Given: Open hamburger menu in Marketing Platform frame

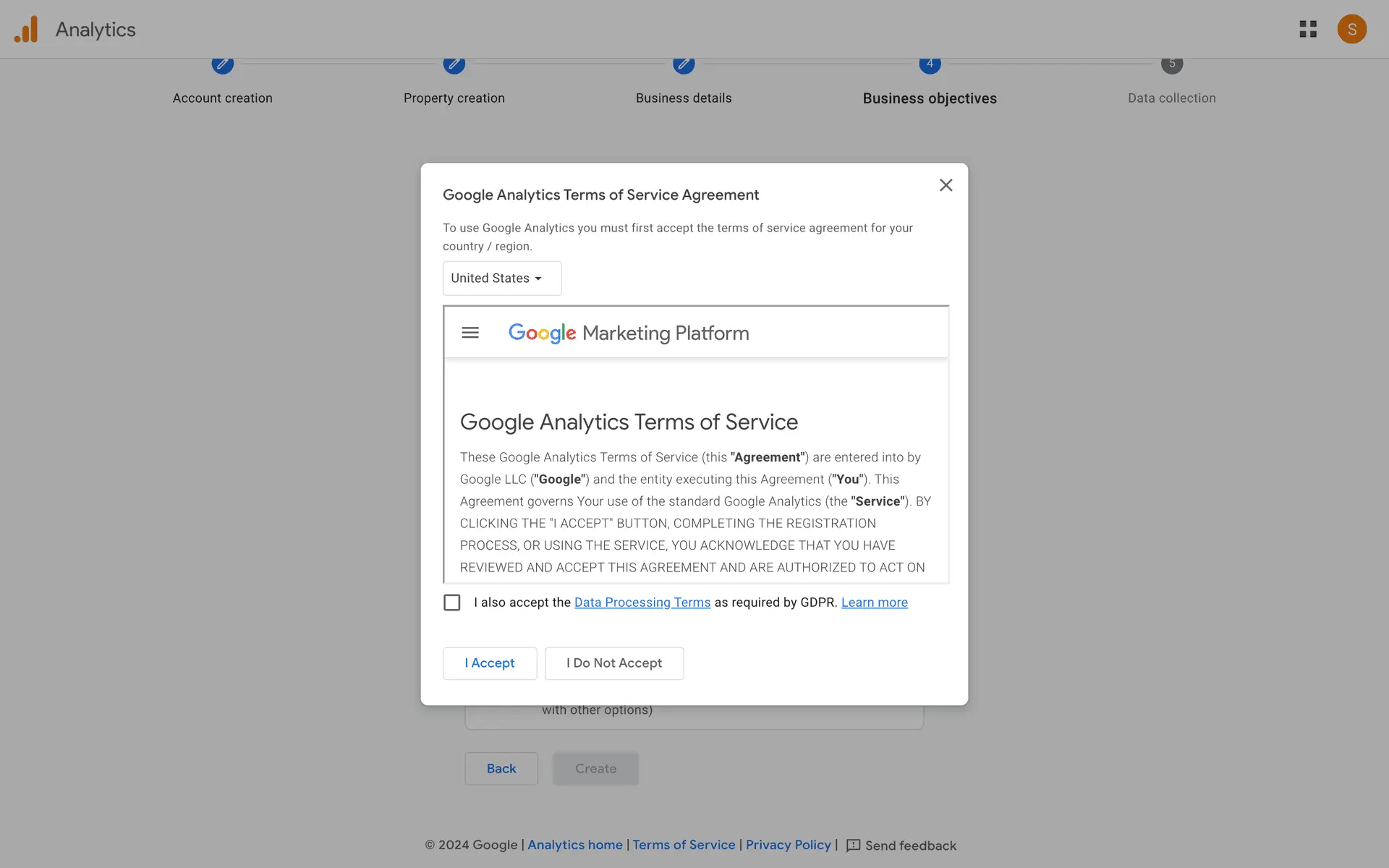Looking at the screenshot, I should tap(470, 333).
